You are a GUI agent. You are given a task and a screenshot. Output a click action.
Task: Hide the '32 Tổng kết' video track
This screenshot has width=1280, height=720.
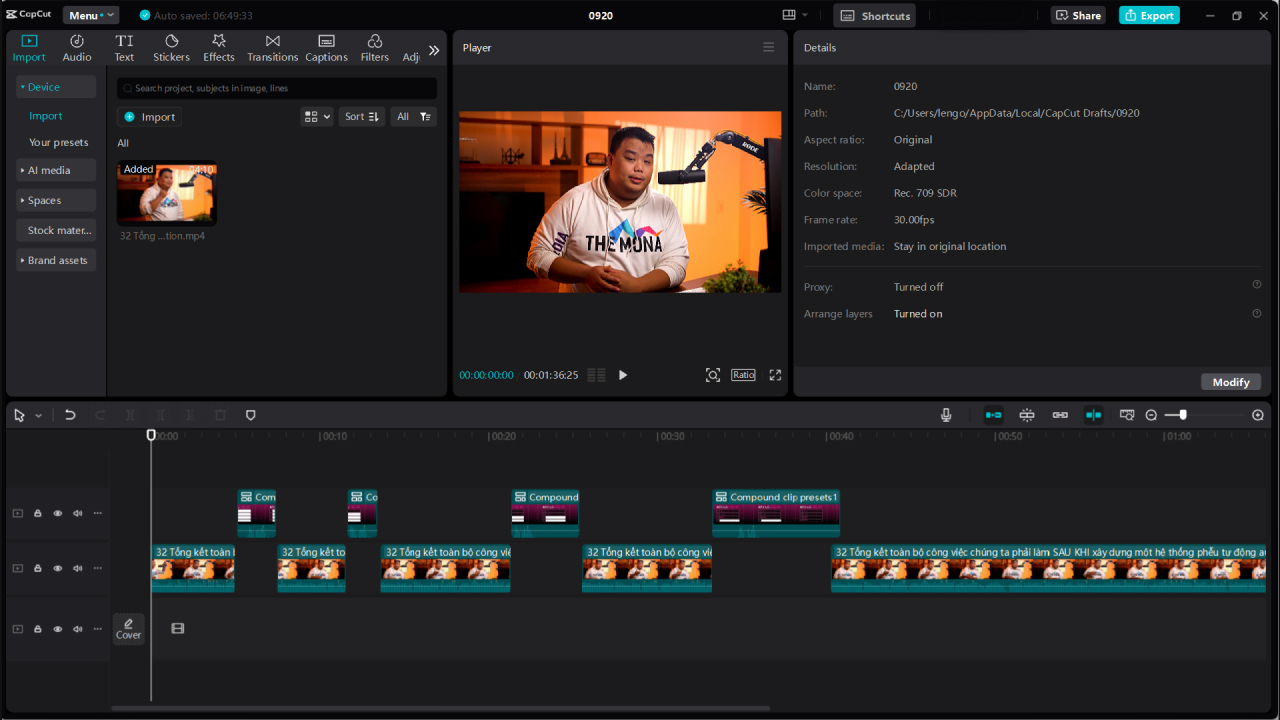point(57,568)
